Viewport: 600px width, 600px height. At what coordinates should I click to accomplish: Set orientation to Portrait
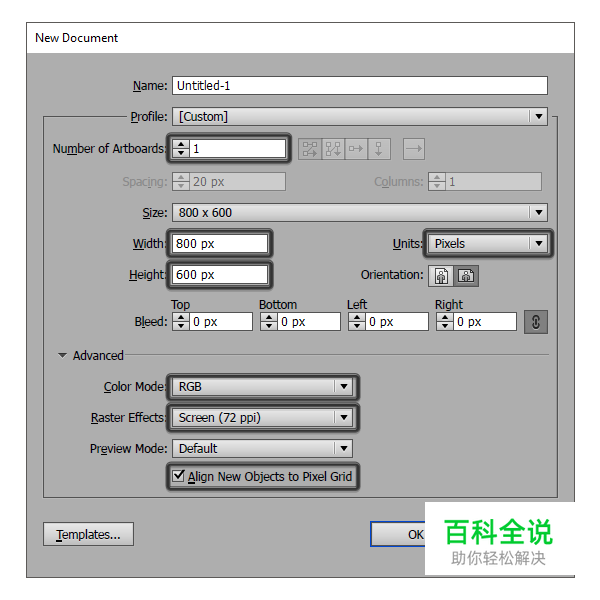pyautogui.click(x=441, y=275)
